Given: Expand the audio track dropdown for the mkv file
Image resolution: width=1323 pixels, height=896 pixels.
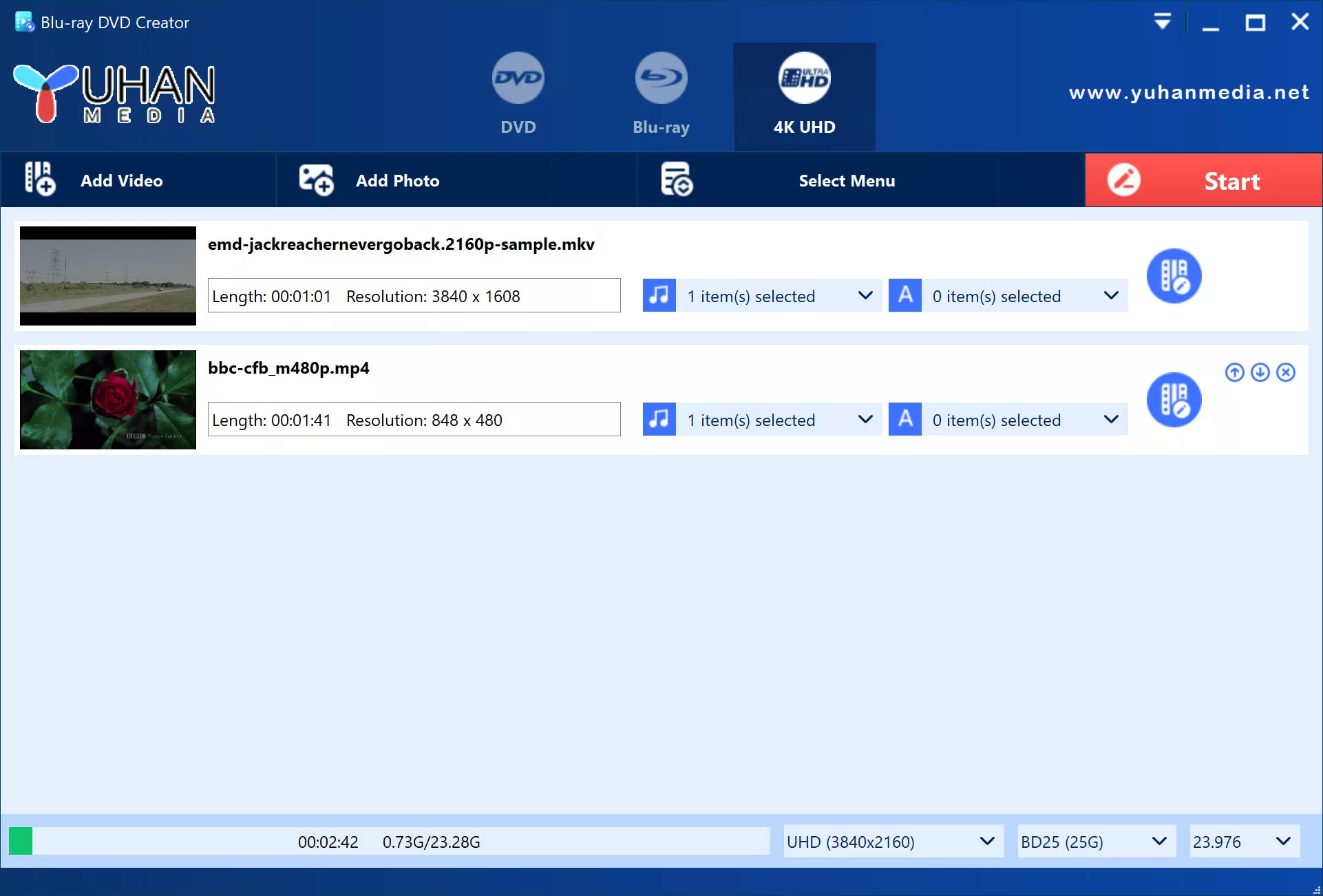Looking at the screenshot, I should [x=865, y=296].
